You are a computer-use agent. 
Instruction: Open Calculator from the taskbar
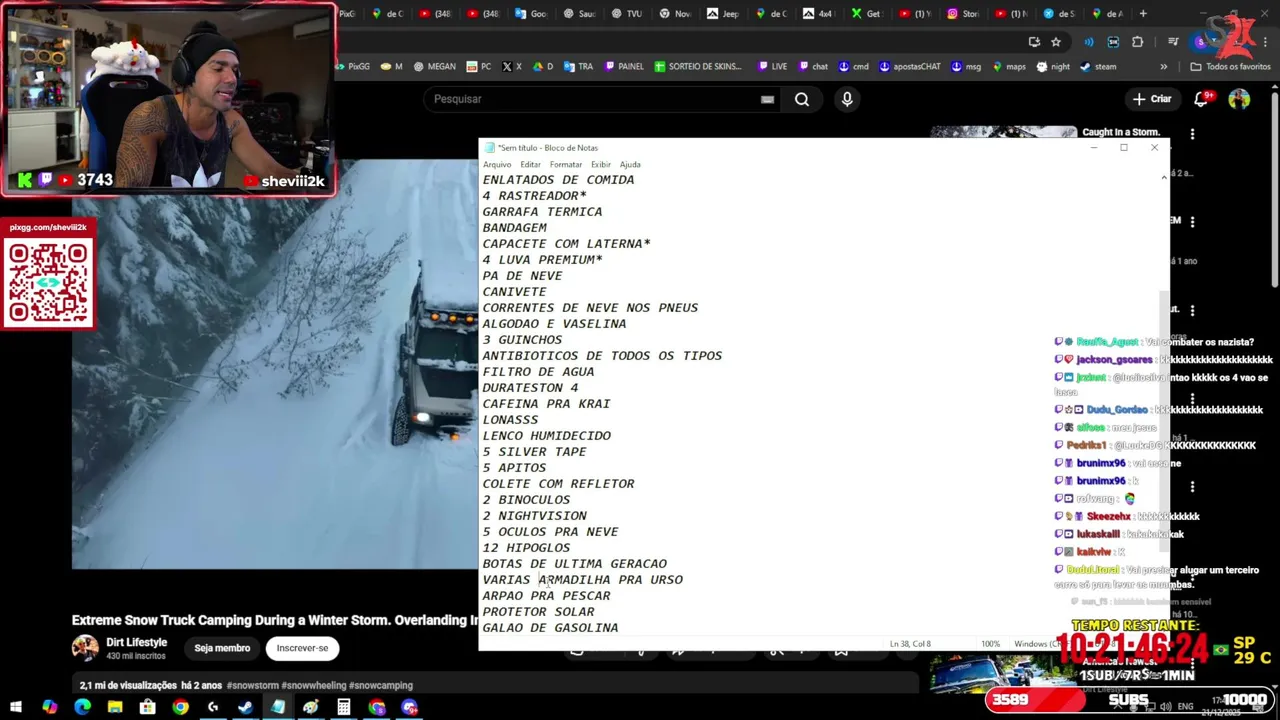click(x=344, y=707)
